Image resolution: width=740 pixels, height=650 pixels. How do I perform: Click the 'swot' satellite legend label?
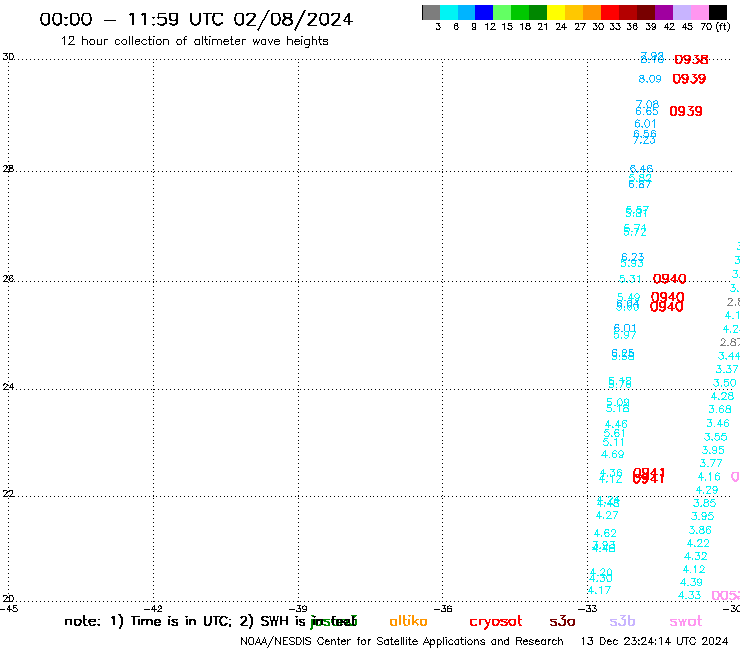coord(686,622)
